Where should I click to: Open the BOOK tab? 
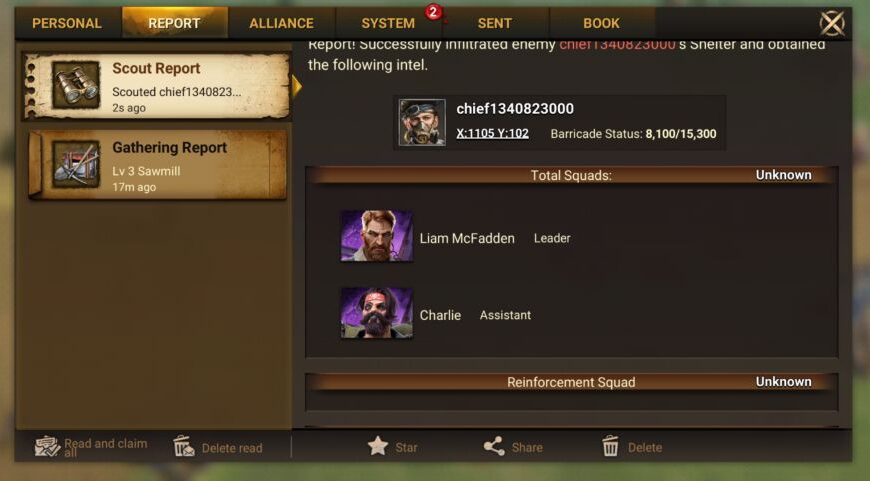tap(601, 23)
